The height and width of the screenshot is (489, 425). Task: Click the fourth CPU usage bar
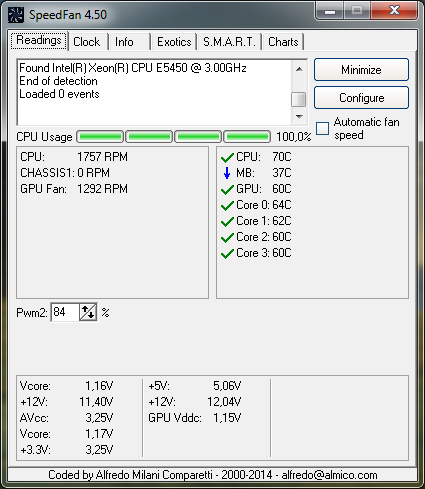(247, 137)
